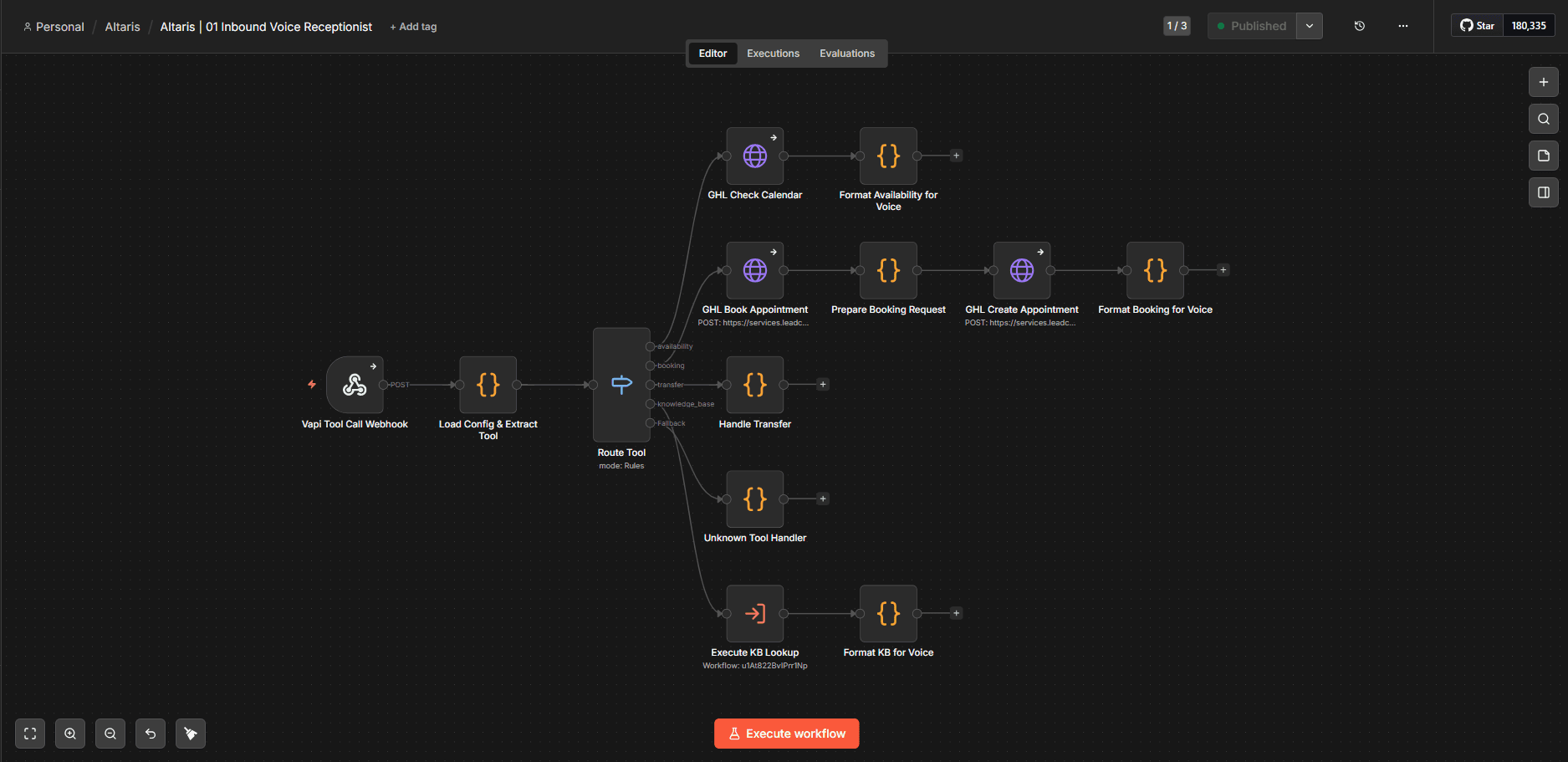Toggle the logs panel from the right sidebar
The height and width of the screenshot is (762, 1568).
(x=1543, y=192)
